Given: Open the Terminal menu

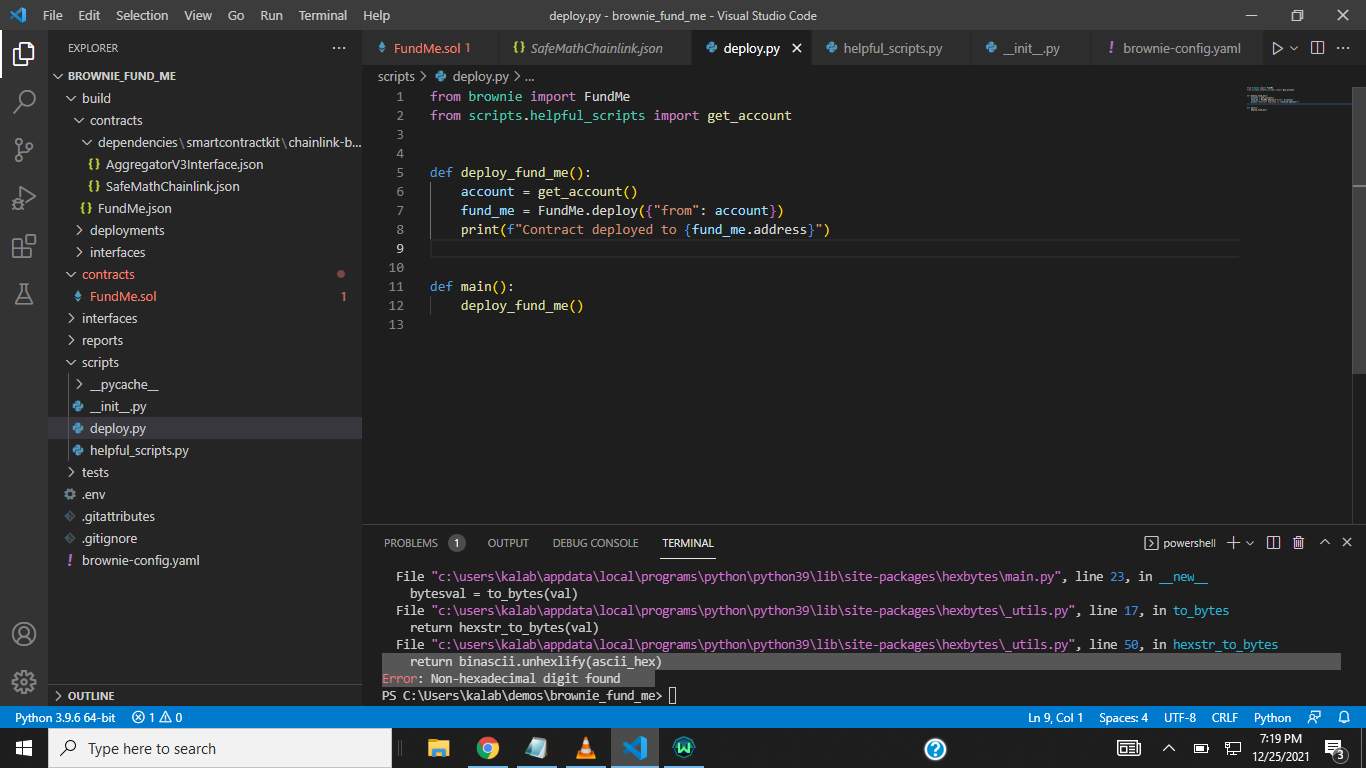Looking at the screenshot, I should click(322, 15).
